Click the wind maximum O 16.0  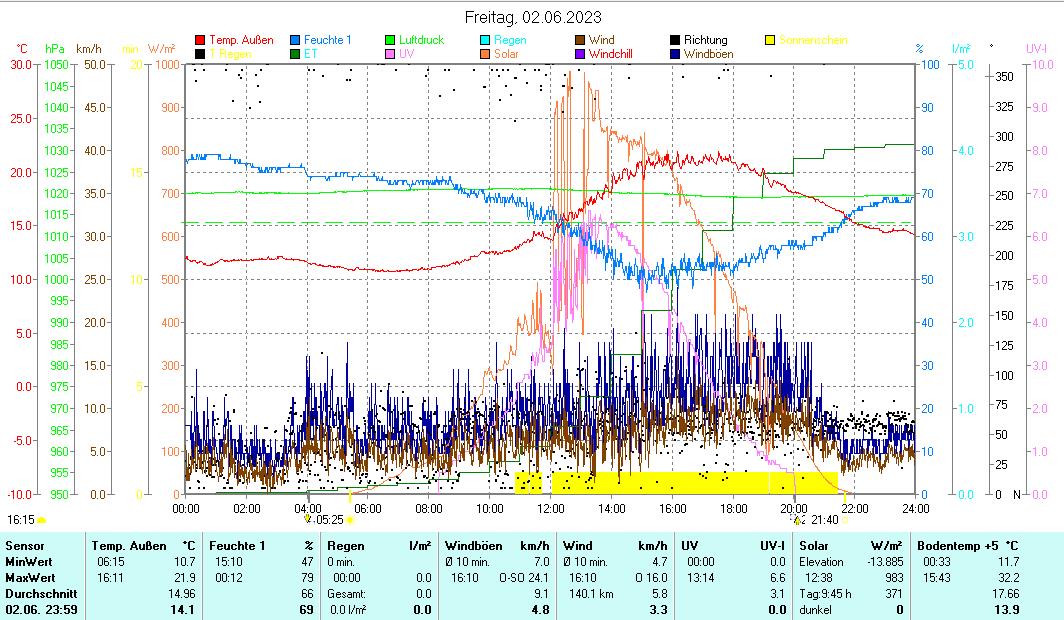651,578
